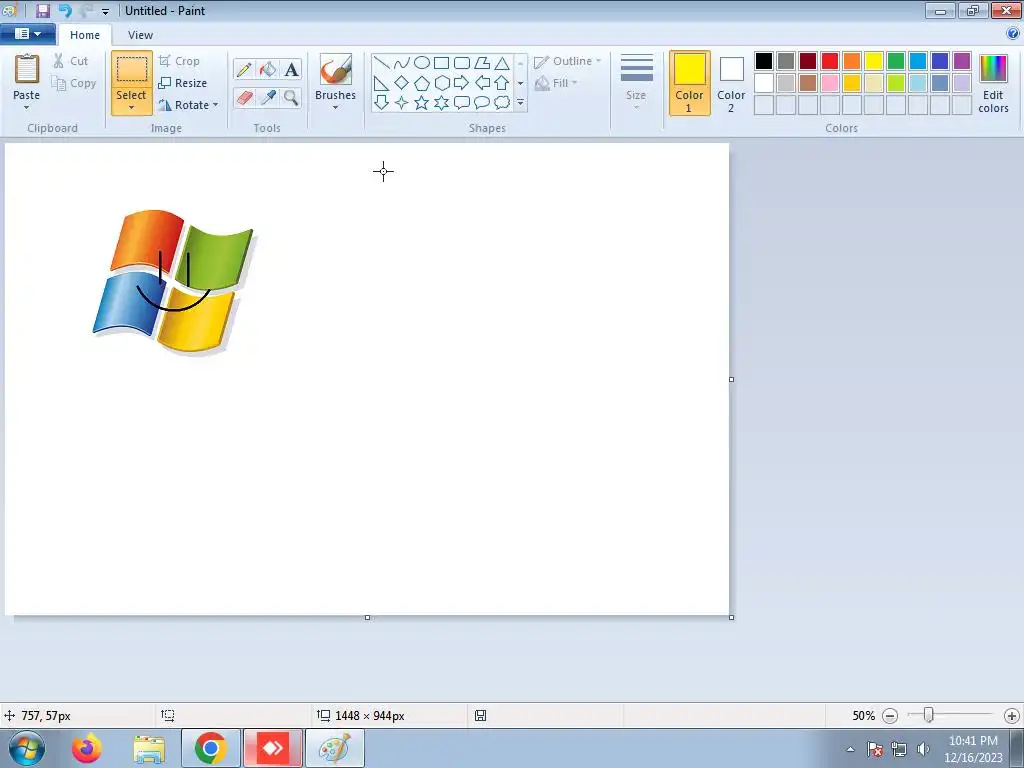Open Paint Help question mark icon

1013,33
